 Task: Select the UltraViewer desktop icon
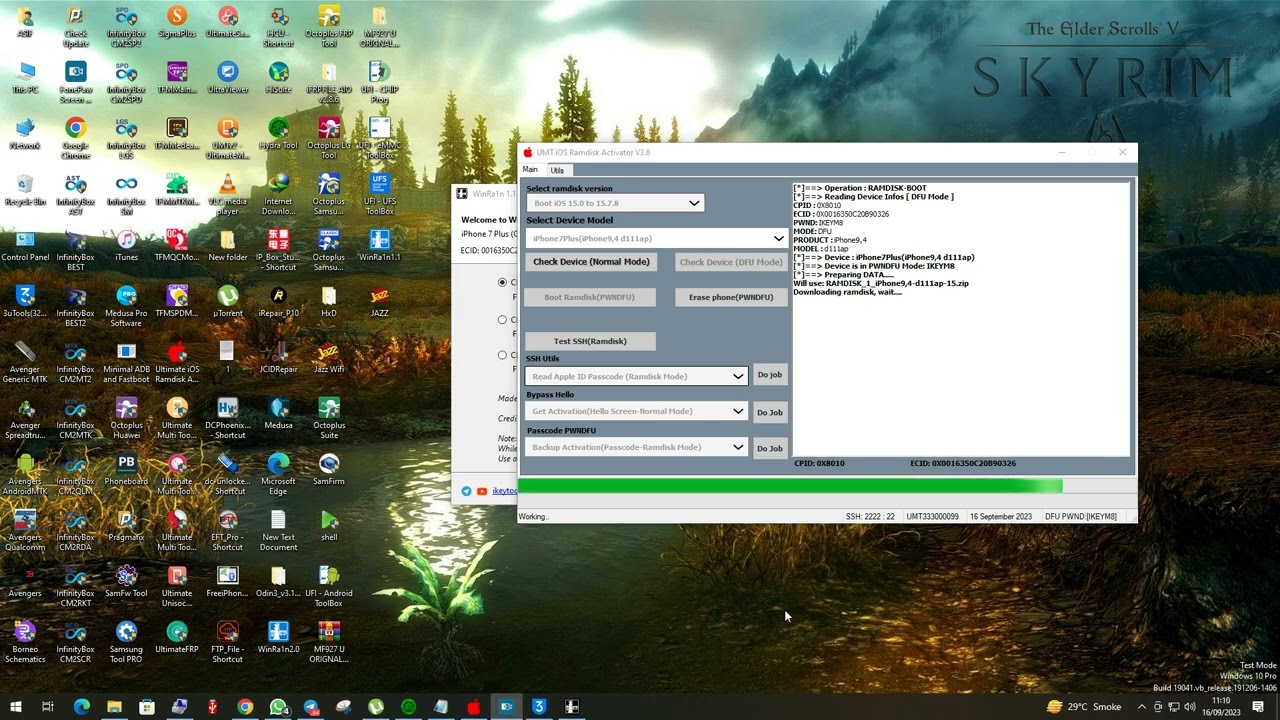227,78
